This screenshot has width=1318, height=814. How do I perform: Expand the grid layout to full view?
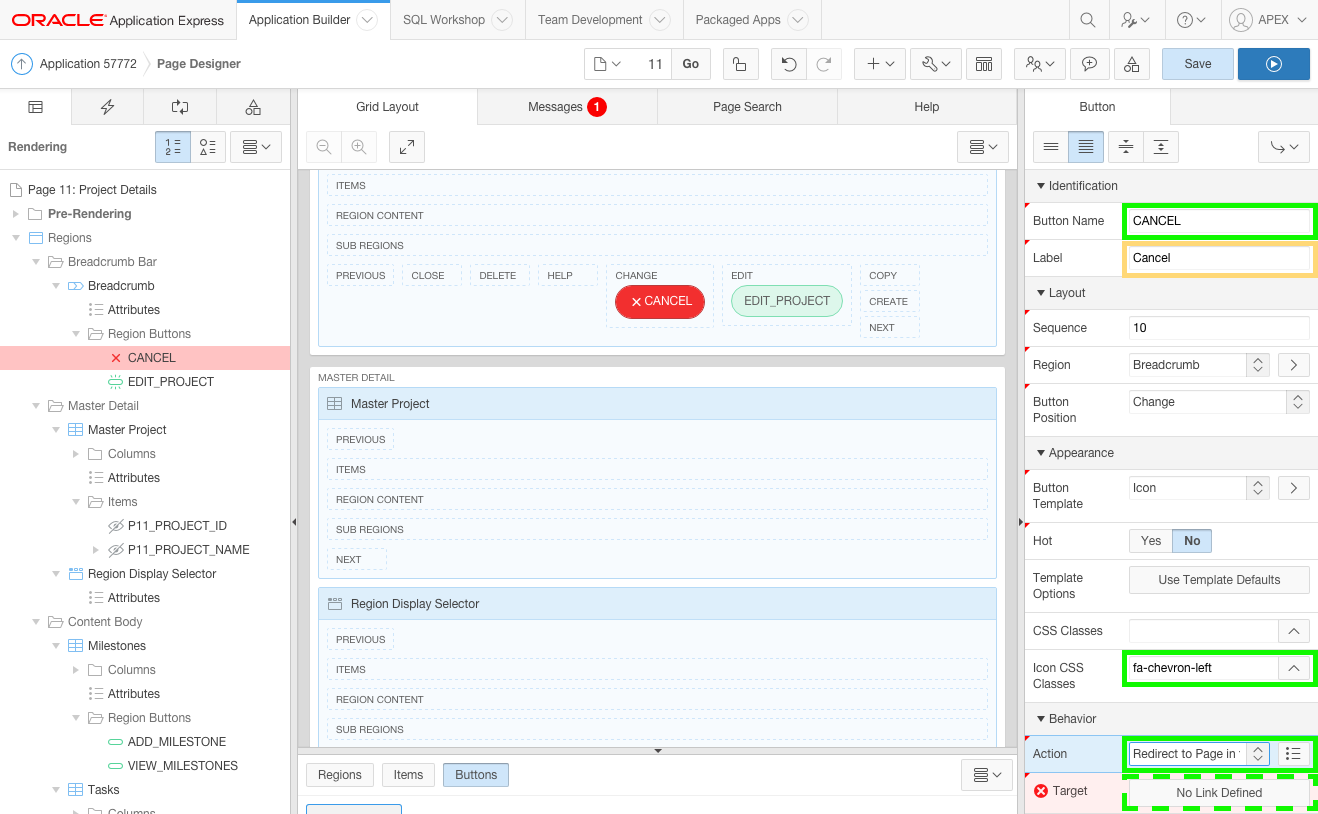pos(407,147)
